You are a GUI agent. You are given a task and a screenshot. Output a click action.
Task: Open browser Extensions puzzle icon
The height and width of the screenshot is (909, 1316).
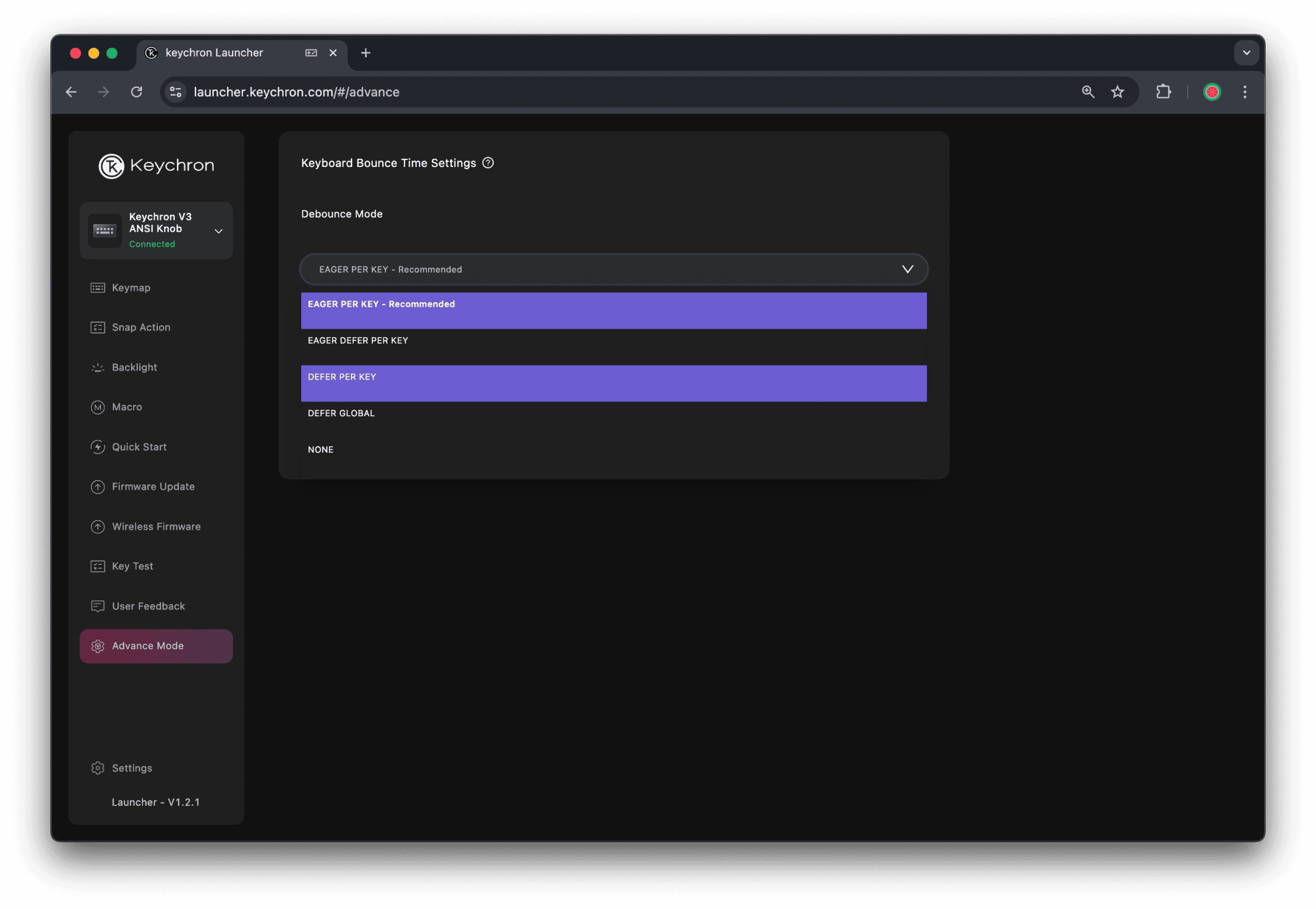(x=1163, y=91)
